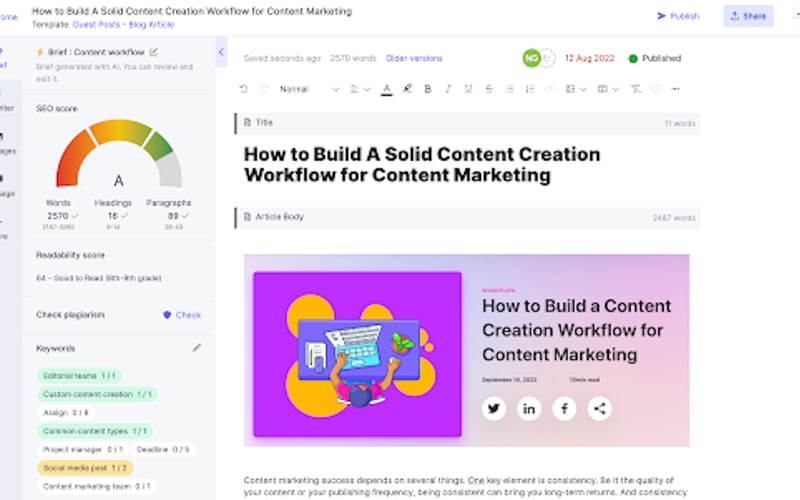Click the shield icon beside Check
This screenshot has width=800, height=500.
point(167,315)
